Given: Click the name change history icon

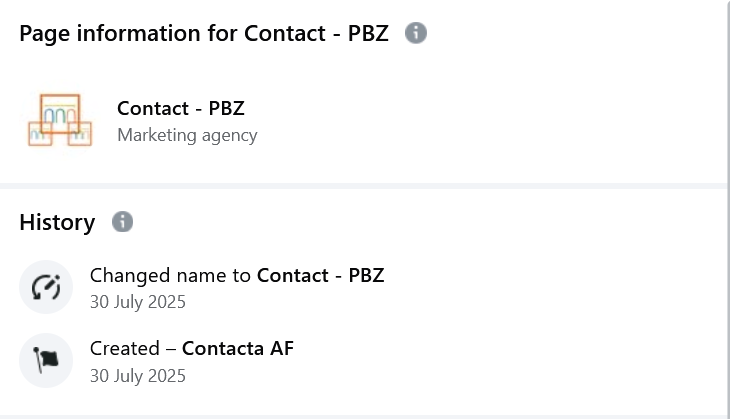Looking at the screenshot, I should (46, 287).
